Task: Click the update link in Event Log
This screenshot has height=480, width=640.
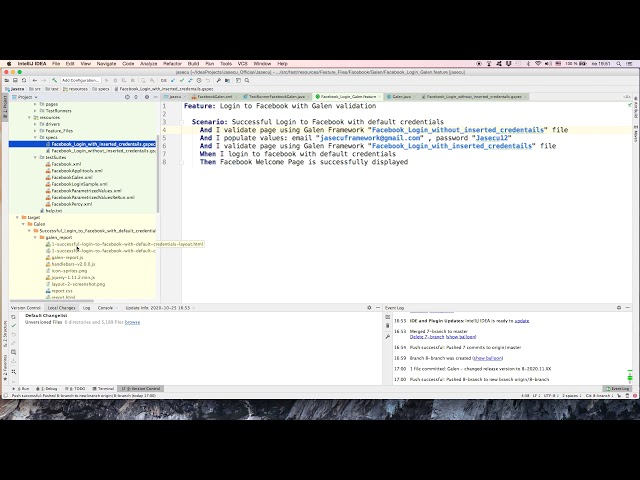Action: [x=522, y=321]
